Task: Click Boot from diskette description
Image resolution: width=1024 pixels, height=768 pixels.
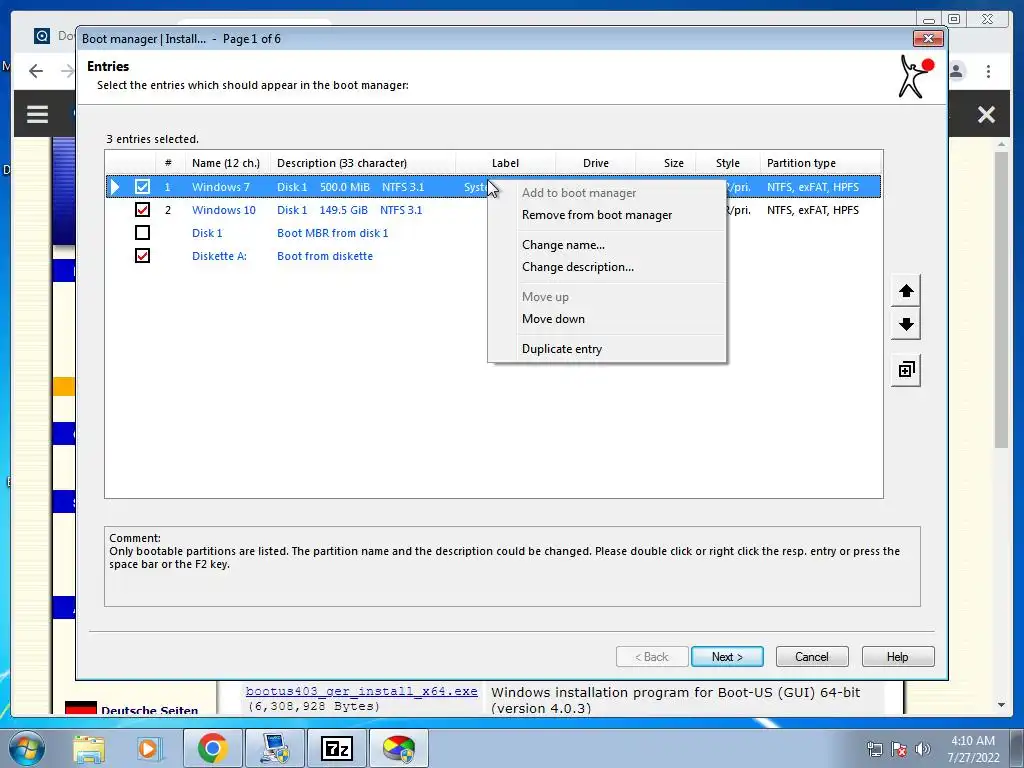Action: click(x=325, y=256)
